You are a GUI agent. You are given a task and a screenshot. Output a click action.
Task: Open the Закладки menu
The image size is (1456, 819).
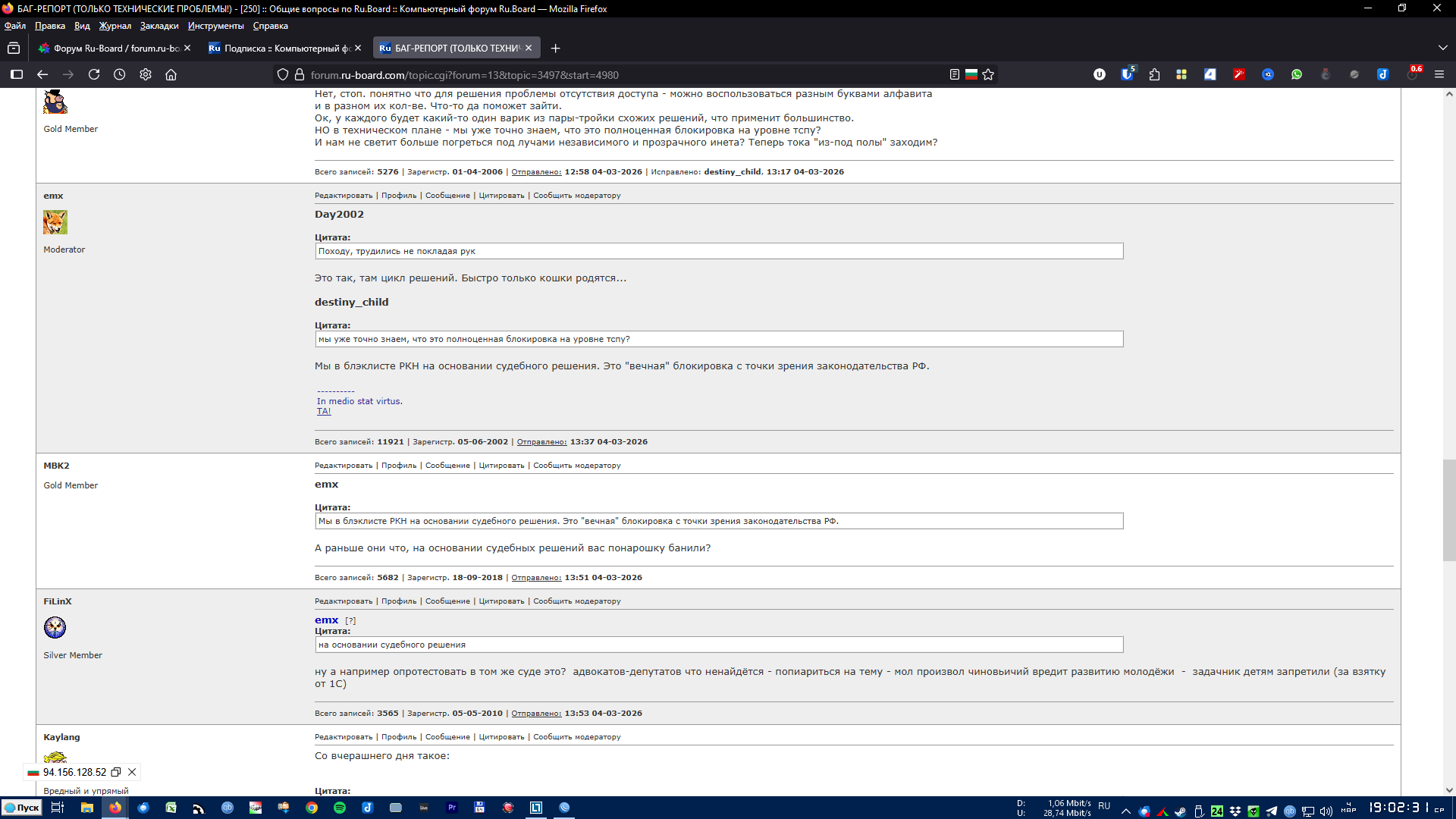(159, 26)
